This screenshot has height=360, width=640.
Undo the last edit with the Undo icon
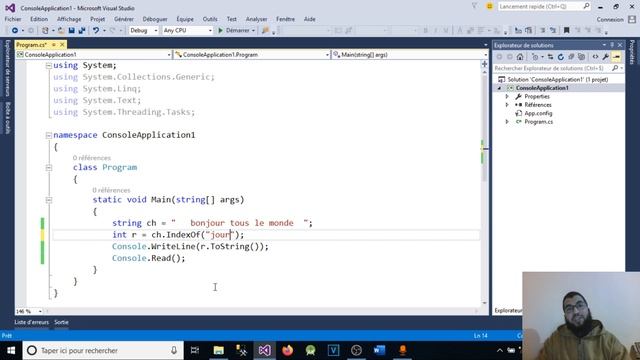click(96, 31)
